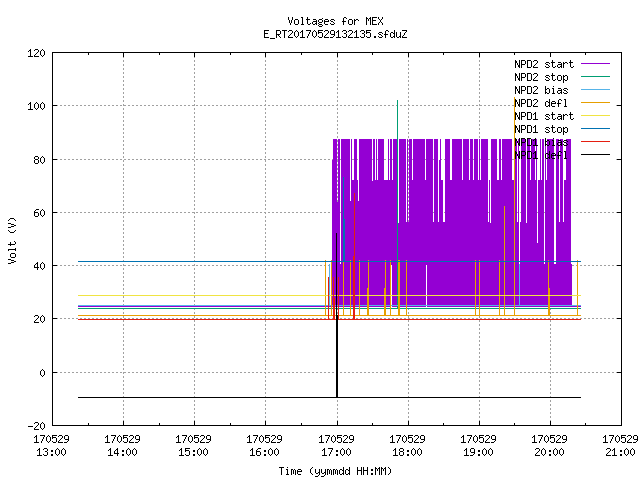Click the 'Volt (V)' y-axis label
Viewport: 640px width, 480px height.
click(12, 241)
